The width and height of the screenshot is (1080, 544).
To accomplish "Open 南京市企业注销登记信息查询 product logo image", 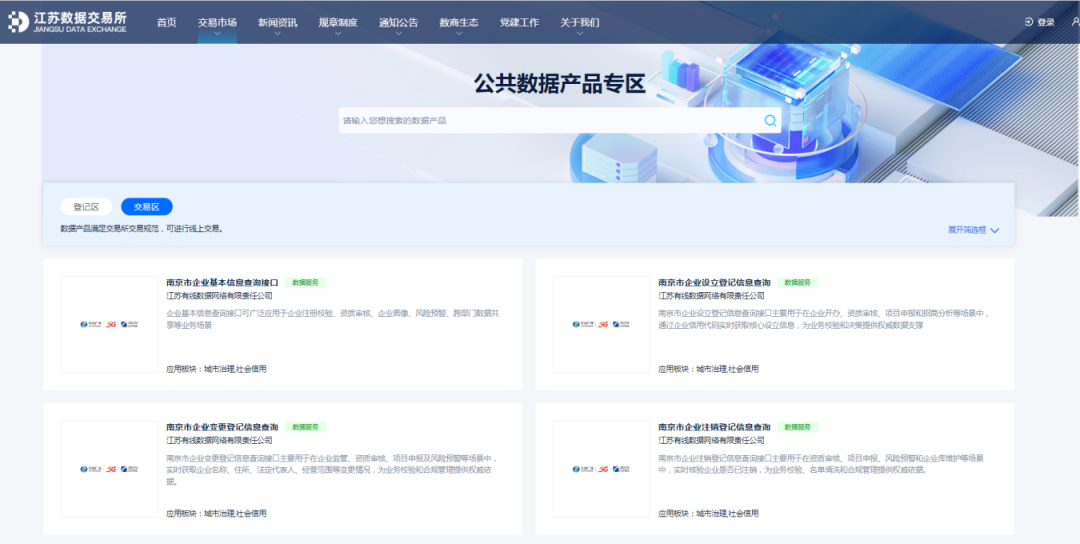I will pos(601,468).
